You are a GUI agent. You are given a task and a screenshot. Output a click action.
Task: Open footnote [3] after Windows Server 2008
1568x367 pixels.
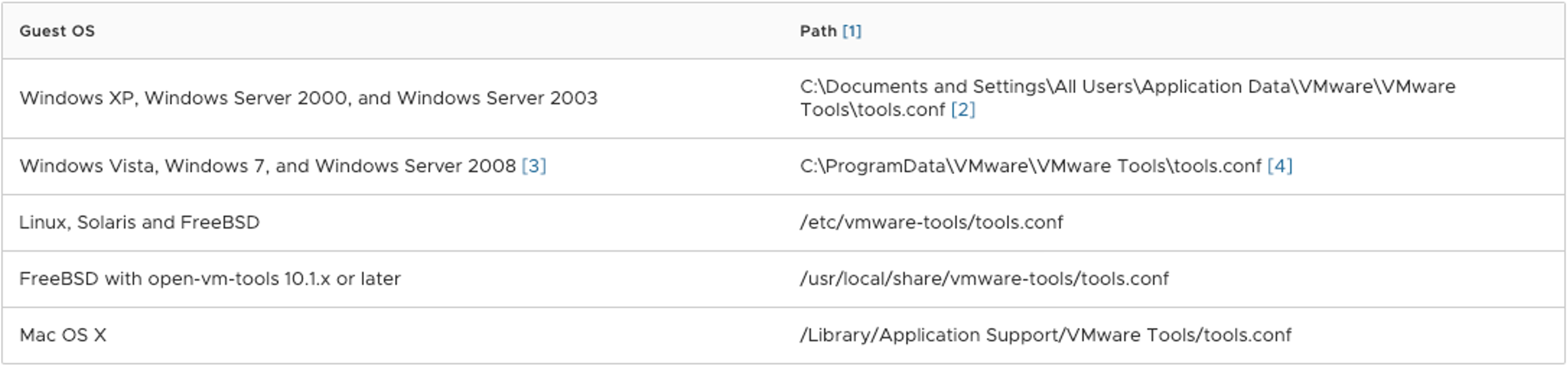point(534,166)
